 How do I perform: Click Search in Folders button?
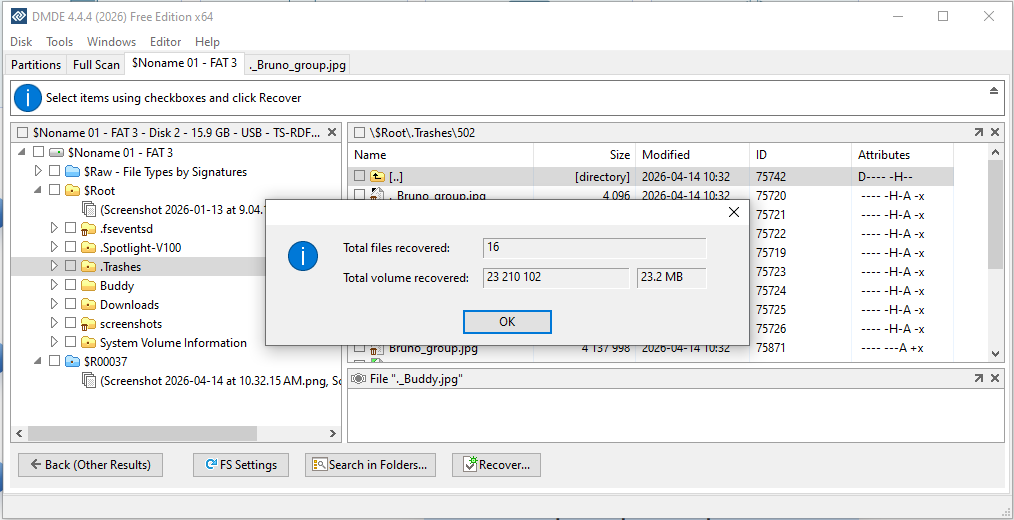[371, 464]
